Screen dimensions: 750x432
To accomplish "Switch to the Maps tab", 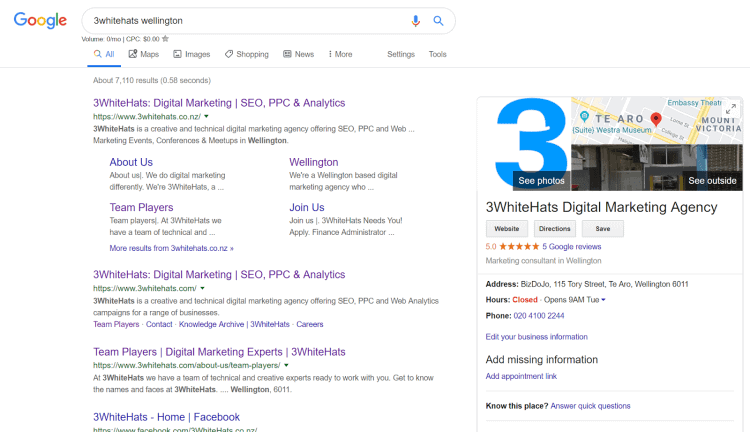I will click(143, 54).
